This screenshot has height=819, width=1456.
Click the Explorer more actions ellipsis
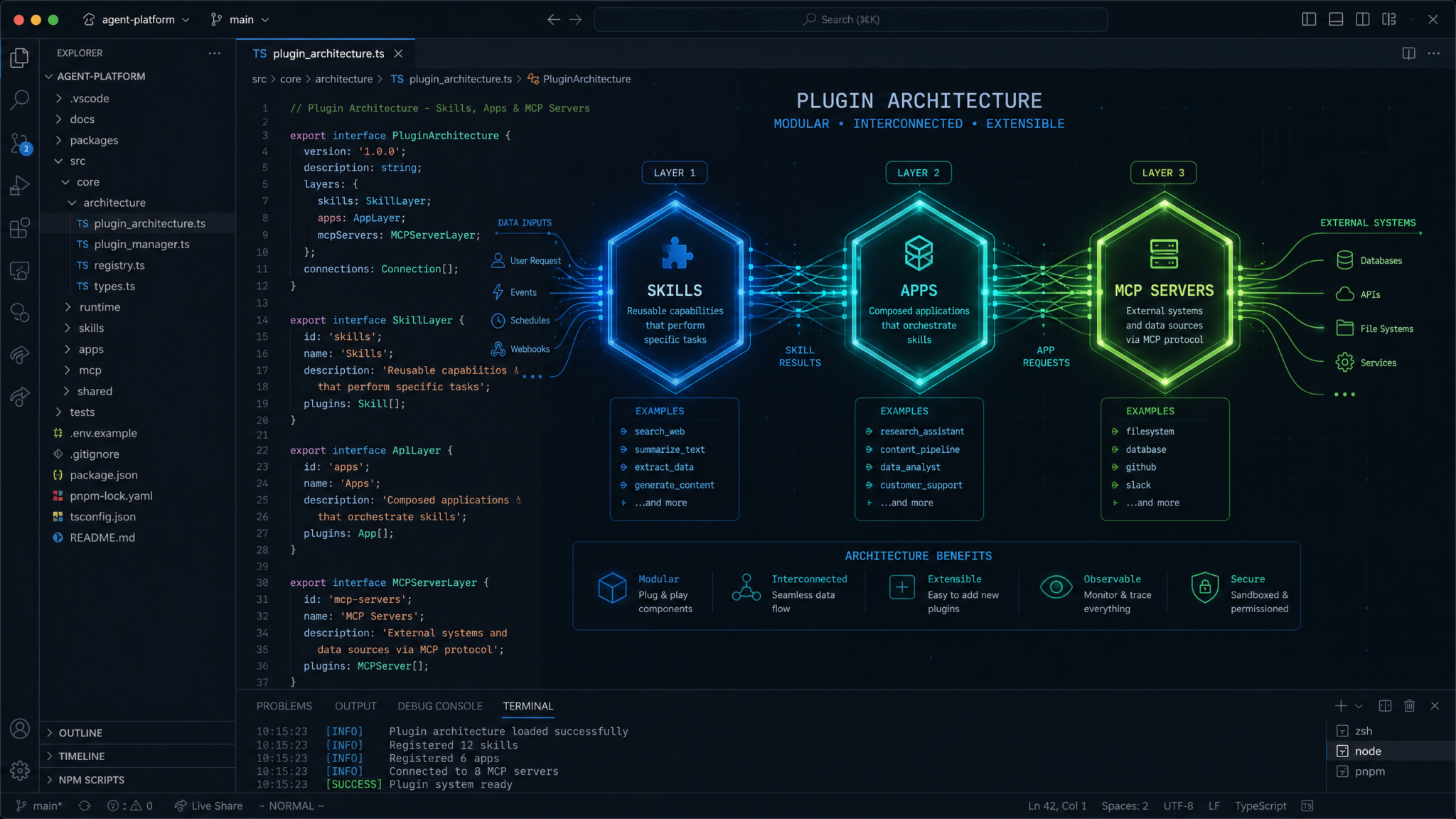[x=214, y=53]
